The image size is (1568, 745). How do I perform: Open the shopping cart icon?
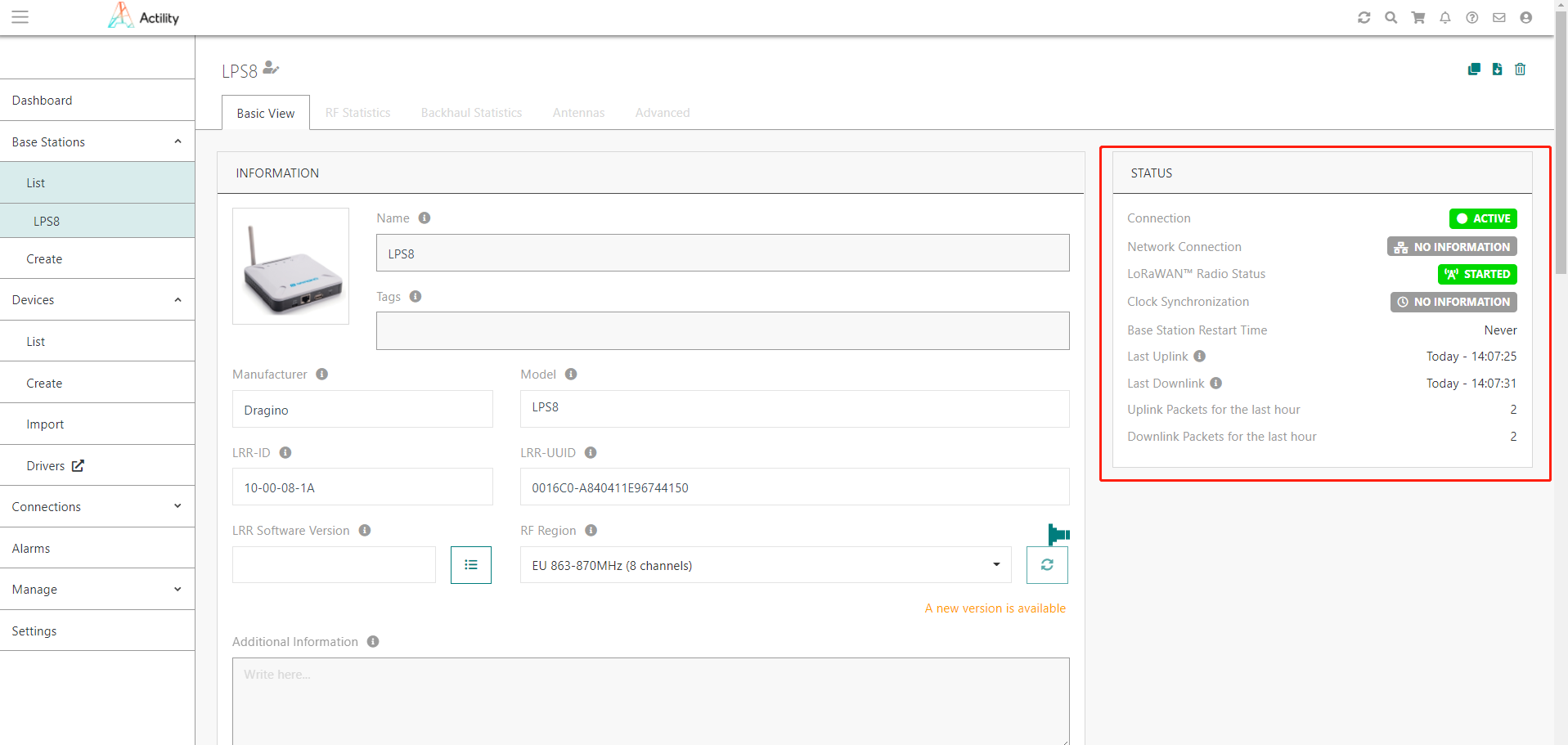pyautogui.click(x=1418, y=17)
